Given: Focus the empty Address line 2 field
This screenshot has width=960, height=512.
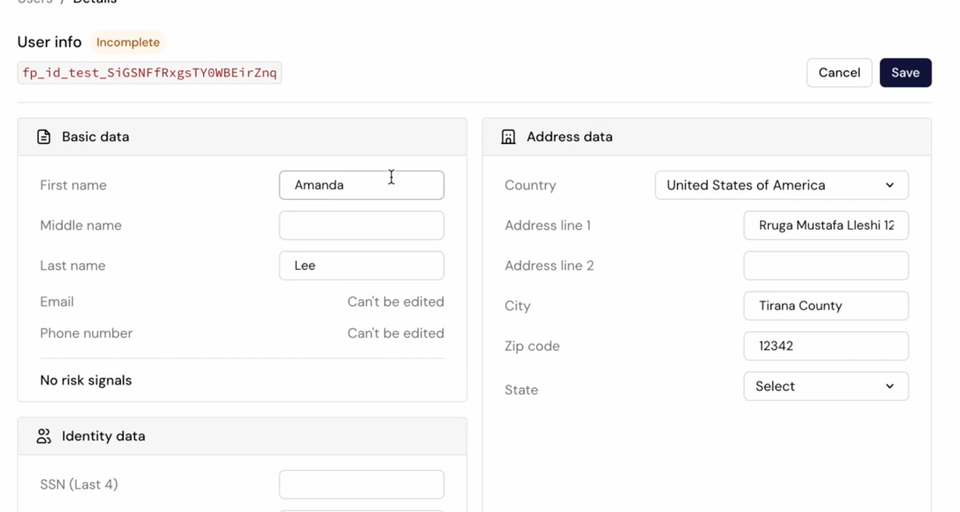Looking at the screenshot, I should click(825, 265).
